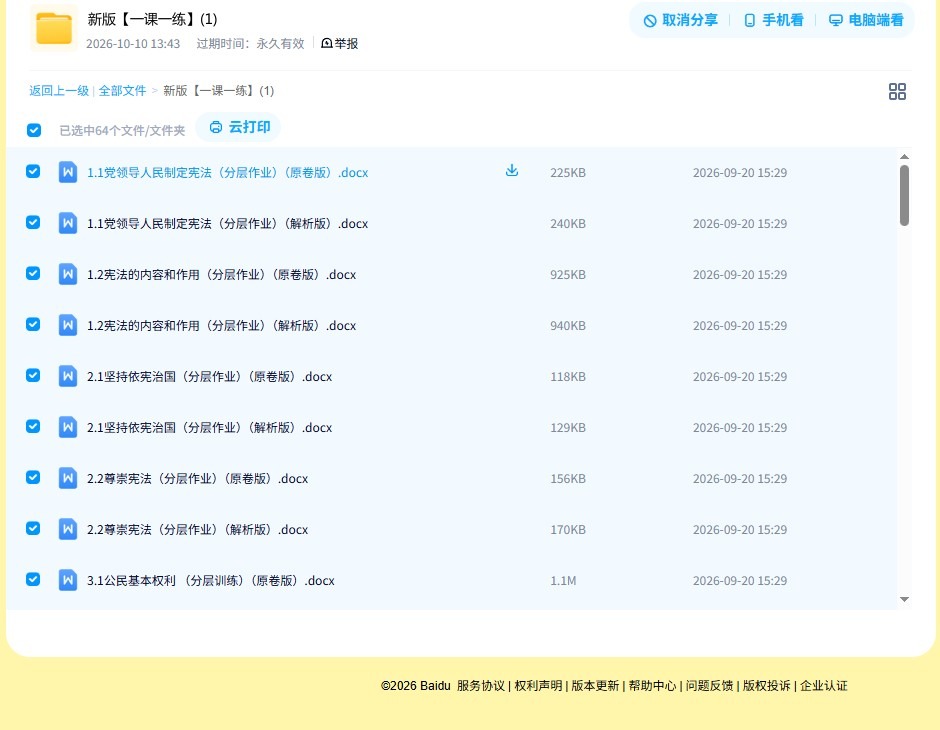Open 权利声明 footer link
This screenshot has width=940, height=730.
point(538,686)
